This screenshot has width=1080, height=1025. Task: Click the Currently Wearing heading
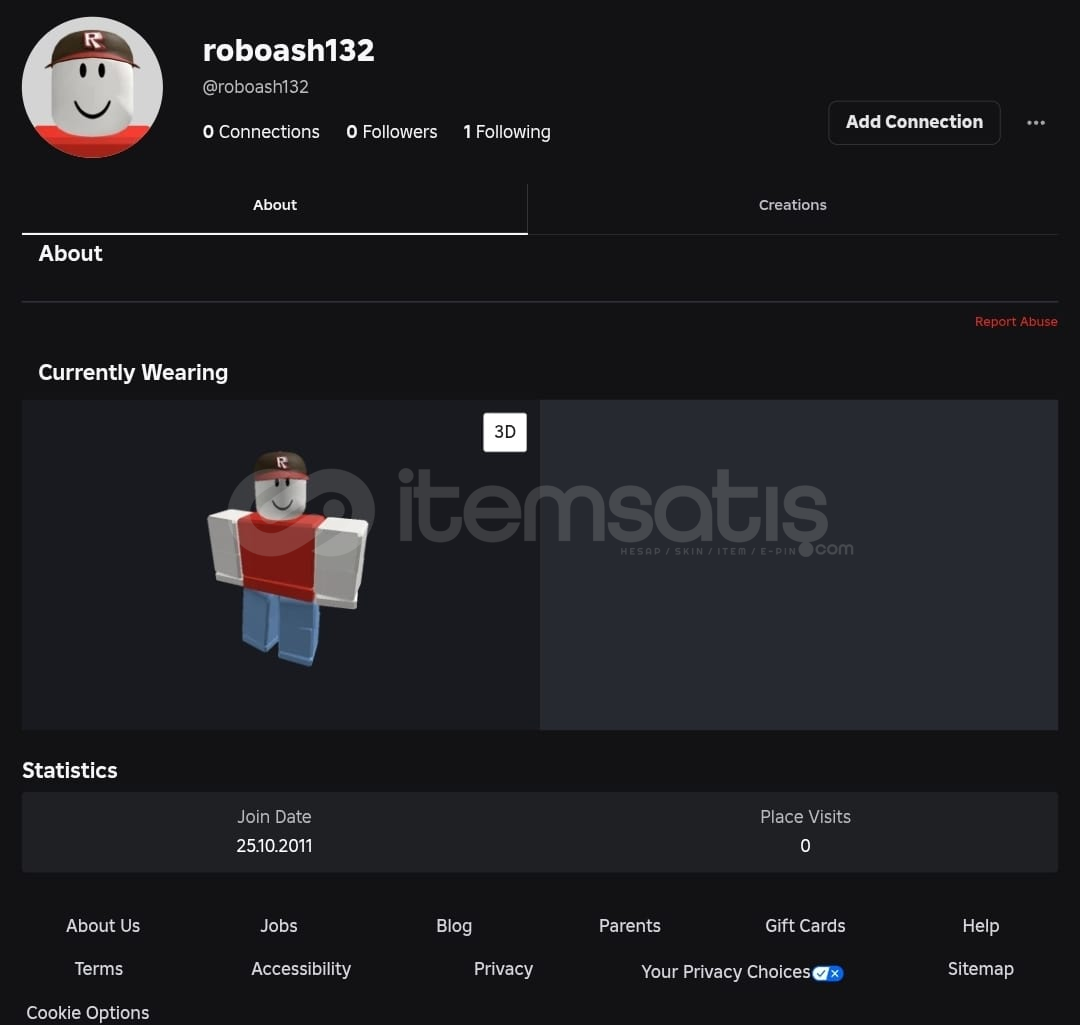coord(133,373)
